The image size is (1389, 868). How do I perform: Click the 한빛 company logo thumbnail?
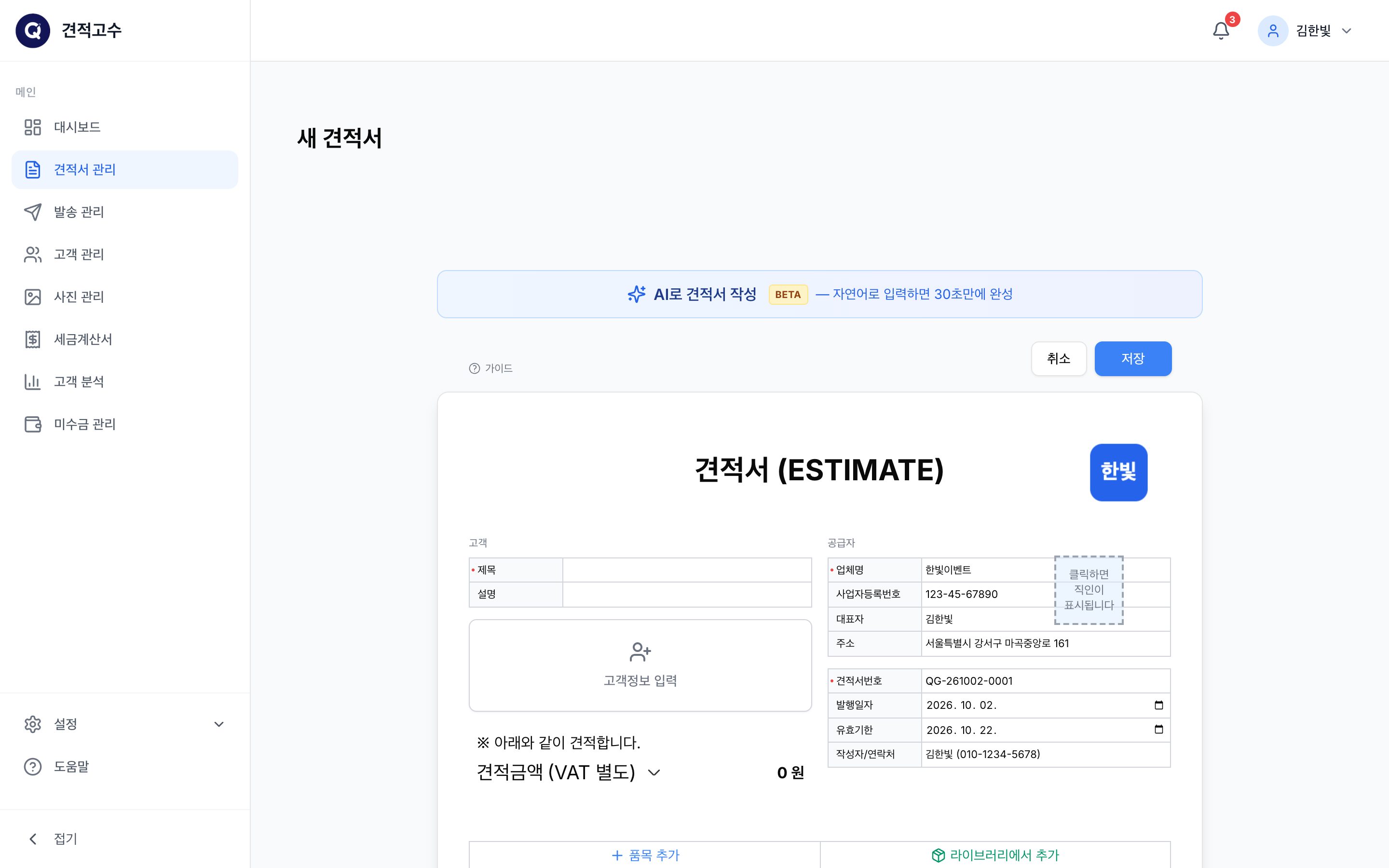(1118, 472)
